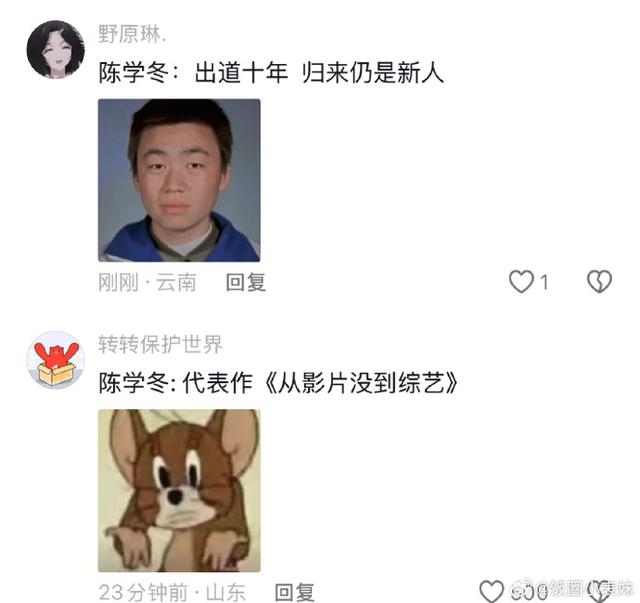The width and height of the screenshot is (640, 603).
Task: Click the 刚刚 timestamp
Action: point(118,283)
